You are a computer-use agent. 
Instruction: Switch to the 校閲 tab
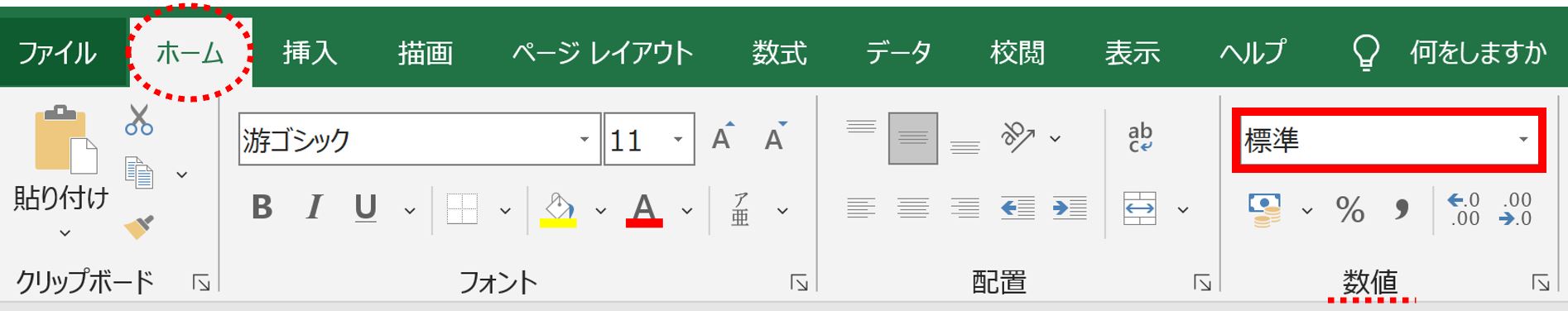pyautogui.click(x=1017, y=53)
